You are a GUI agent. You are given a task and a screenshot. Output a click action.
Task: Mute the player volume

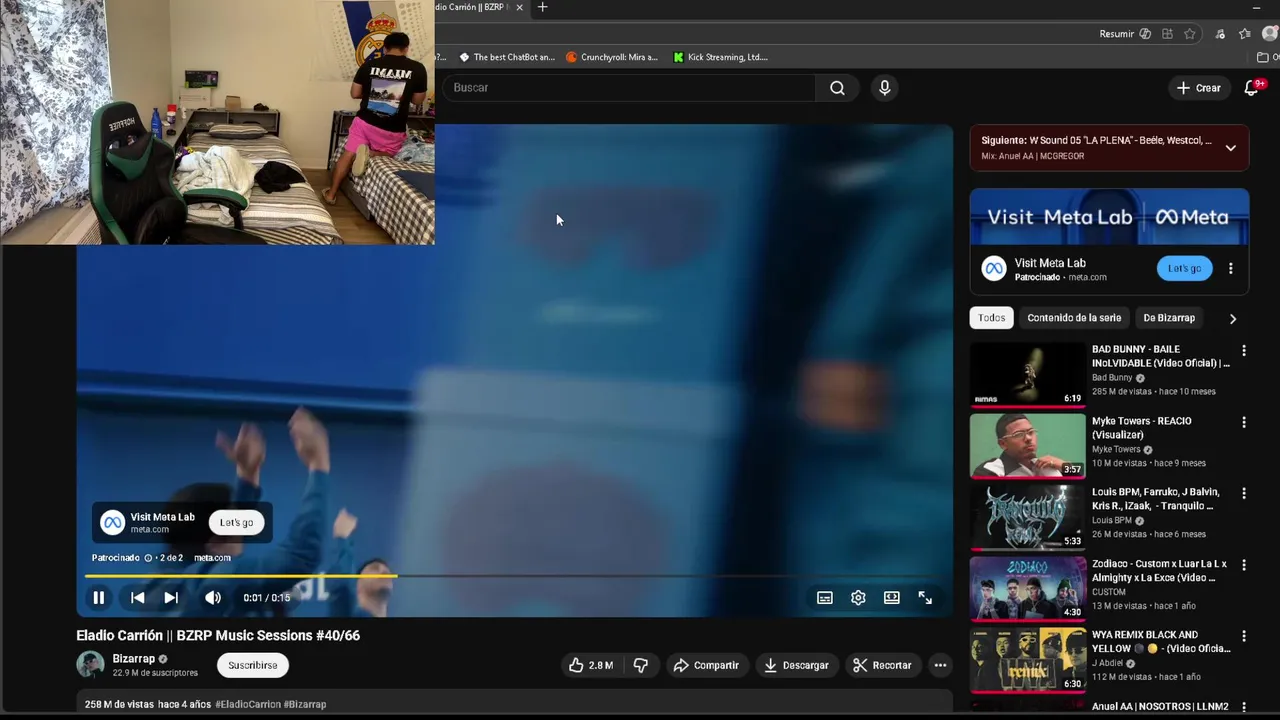click(x=213, y=598)
